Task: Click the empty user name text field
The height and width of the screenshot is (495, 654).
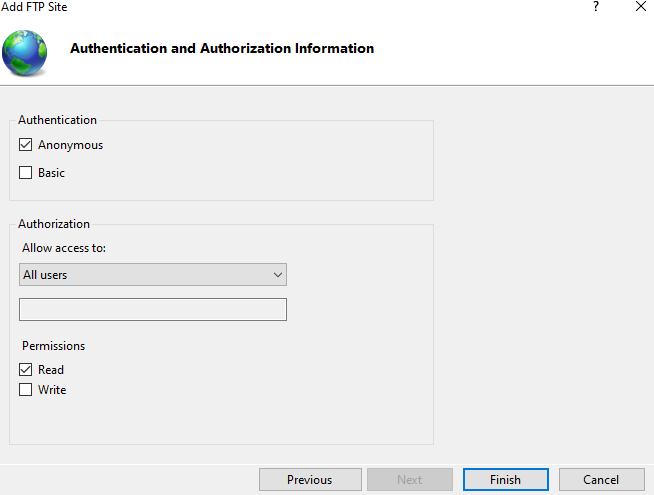Action: (x=153, y=309)
